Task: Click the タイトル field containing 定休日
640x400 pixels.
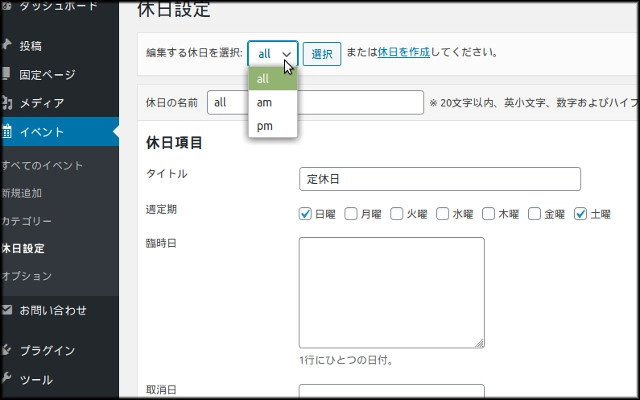Action: coord(440,179)
